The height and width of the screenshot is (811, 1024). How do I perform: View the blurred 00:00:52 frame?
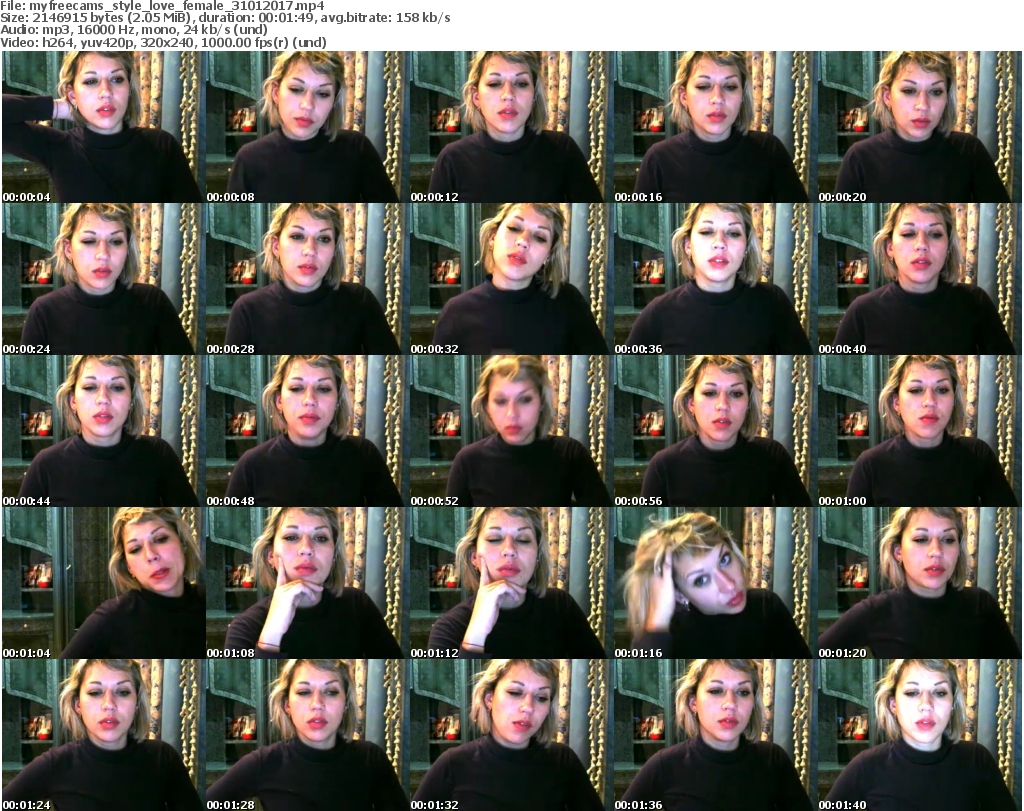[511, 431]
